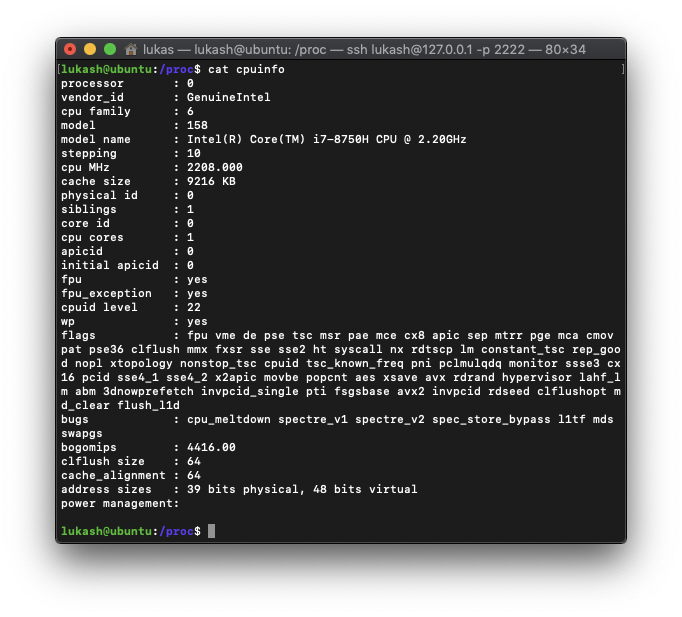The width and height of the screenshot is (682, 617).
Task: Click the '3dnowprefetch' flag word
Action: [x=148, y=391]
